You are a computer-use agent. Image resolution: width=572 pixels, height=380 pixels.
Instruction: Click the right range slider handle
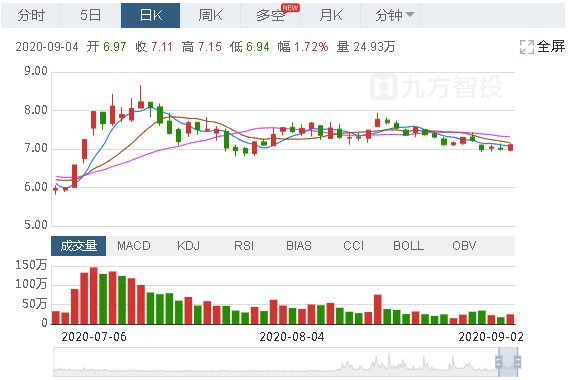(x=517, y=362)
